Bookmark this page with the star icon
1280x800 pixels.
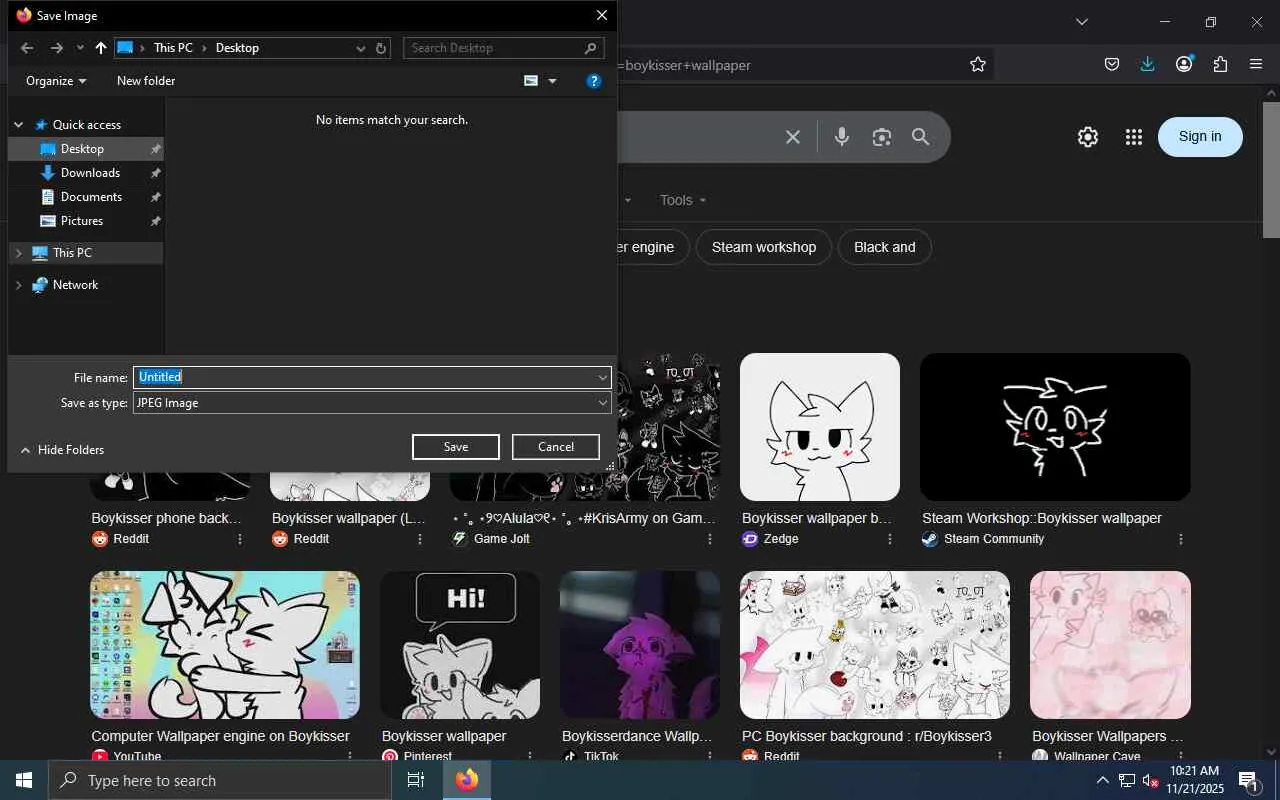(x=978, y=64)
